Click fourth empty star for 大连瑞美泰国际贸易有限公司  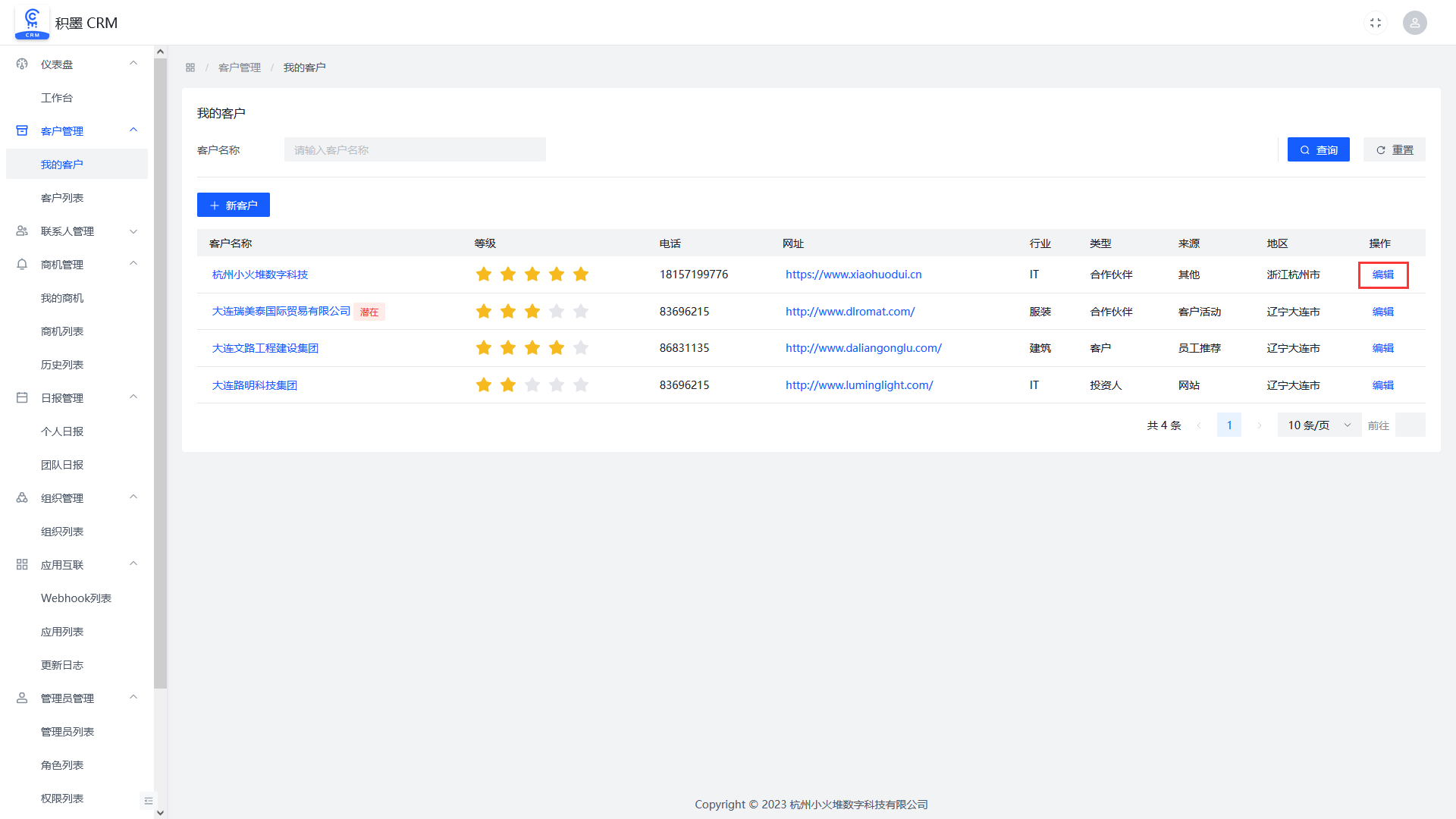[x=557, y=312]
